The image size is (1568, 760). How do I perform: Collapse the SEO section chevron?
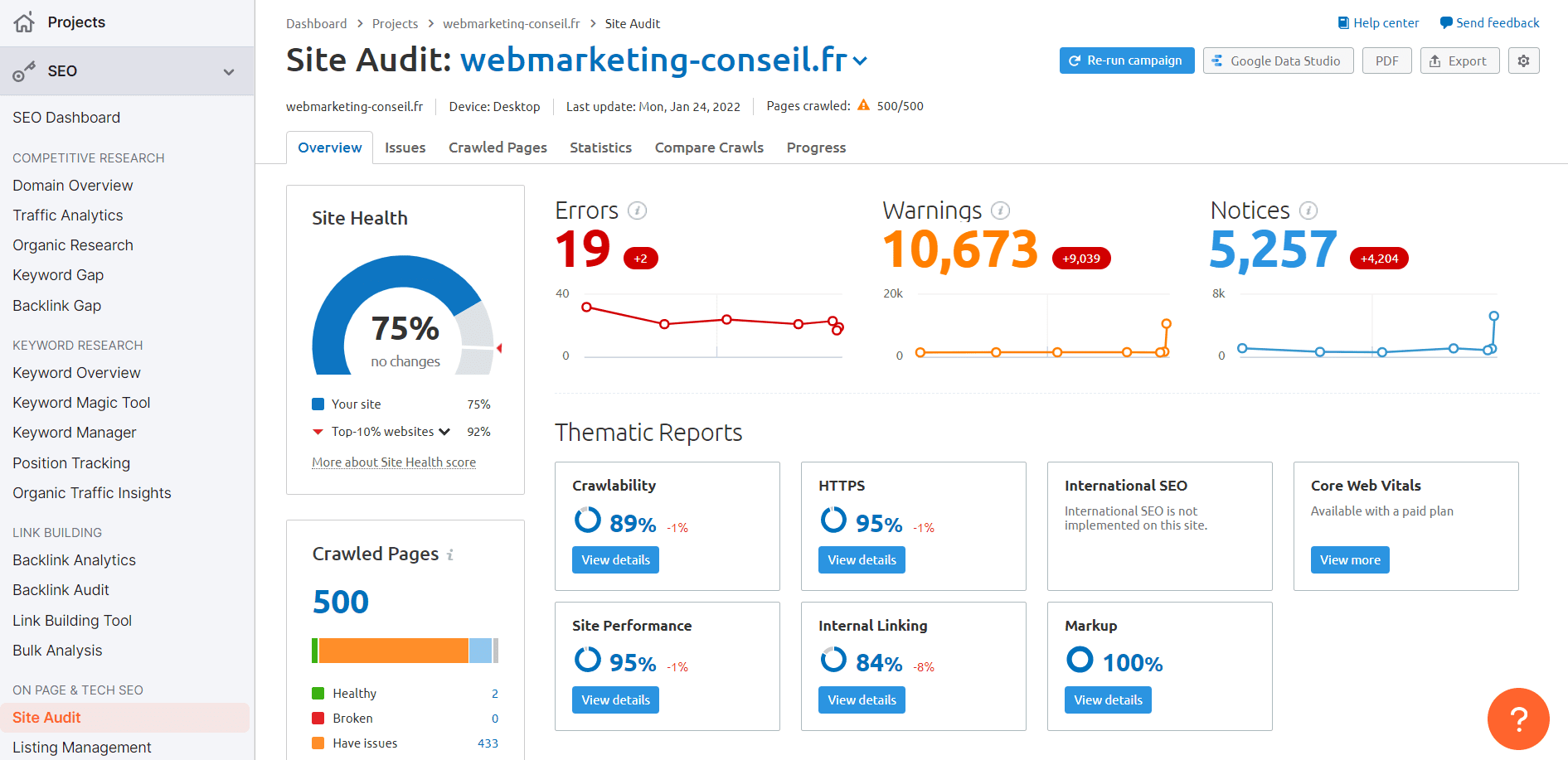tap(229, 72)
